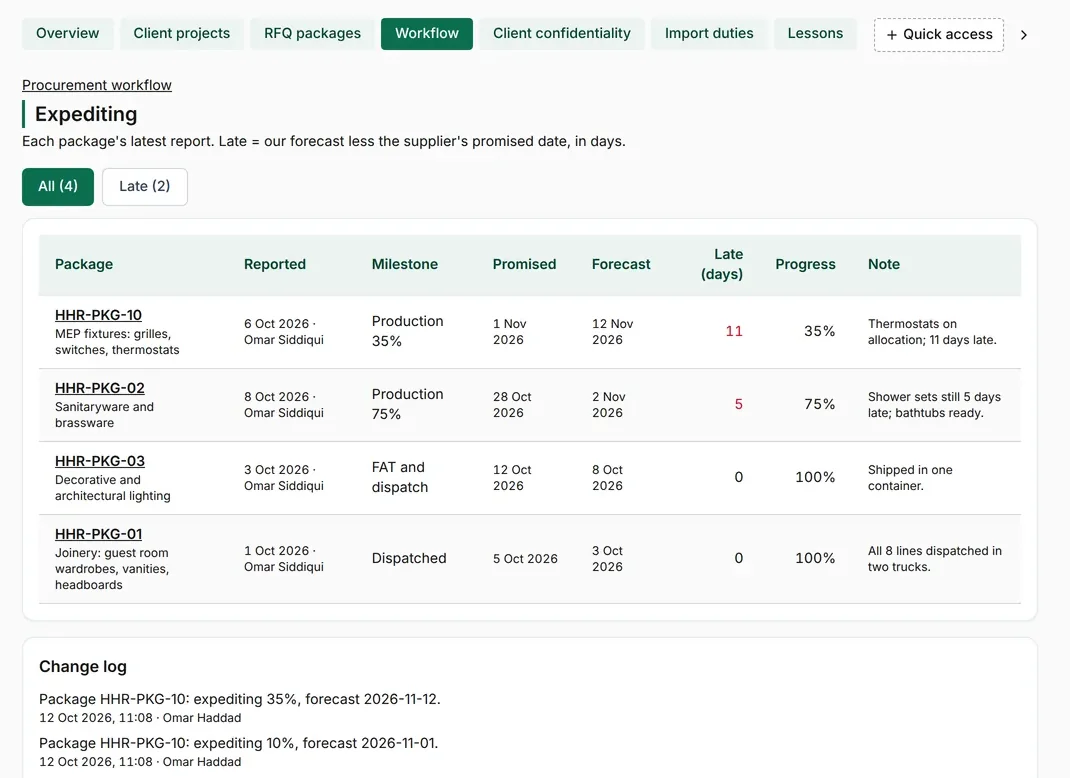Click forecast date 2 Nov 2026
1070x778 pixels.
609,405
